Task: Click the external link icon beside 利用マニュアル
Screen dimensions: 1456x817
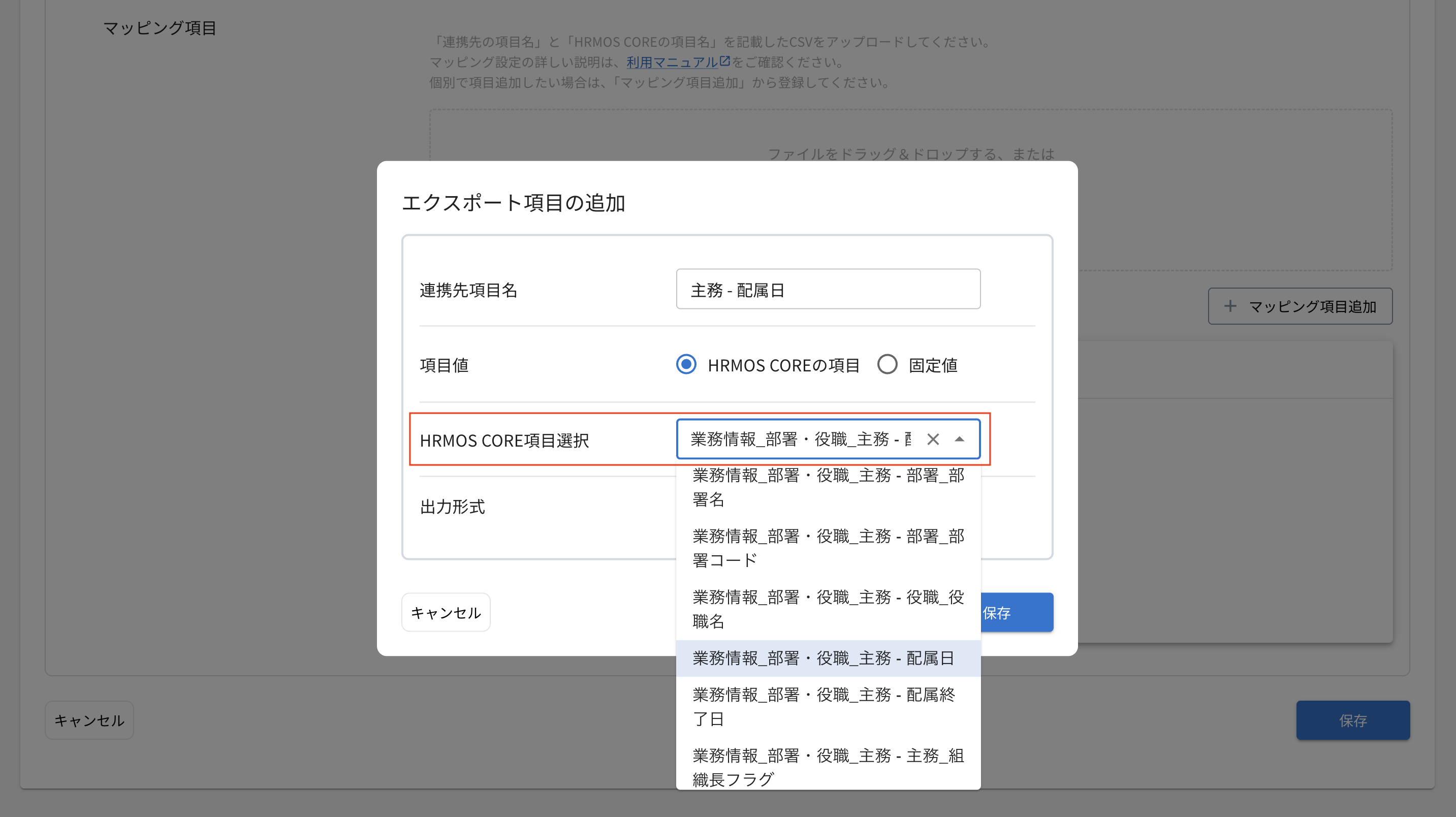Action: tap(724, 60)
